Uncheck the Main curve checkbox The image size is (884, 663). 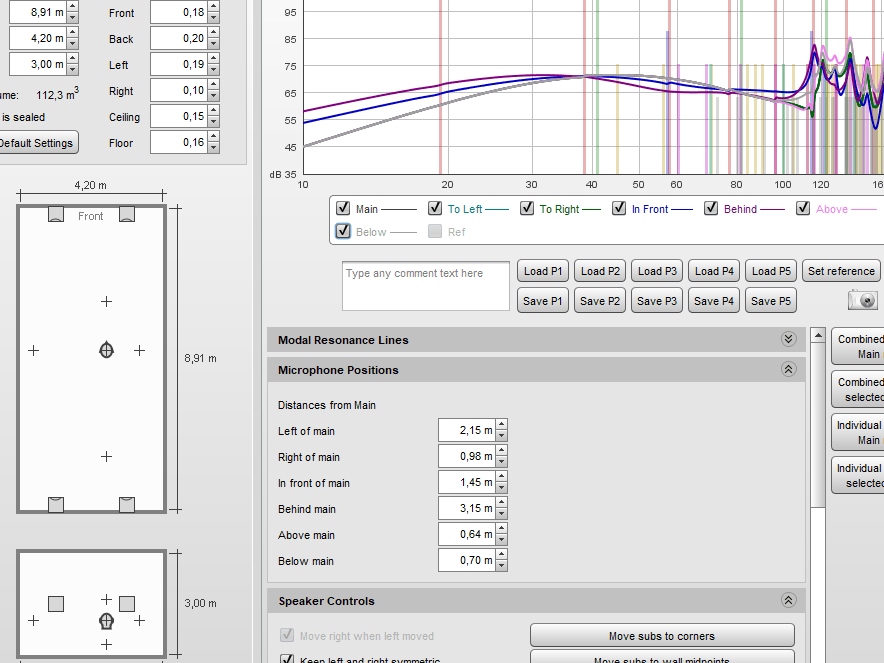point(343,208)
